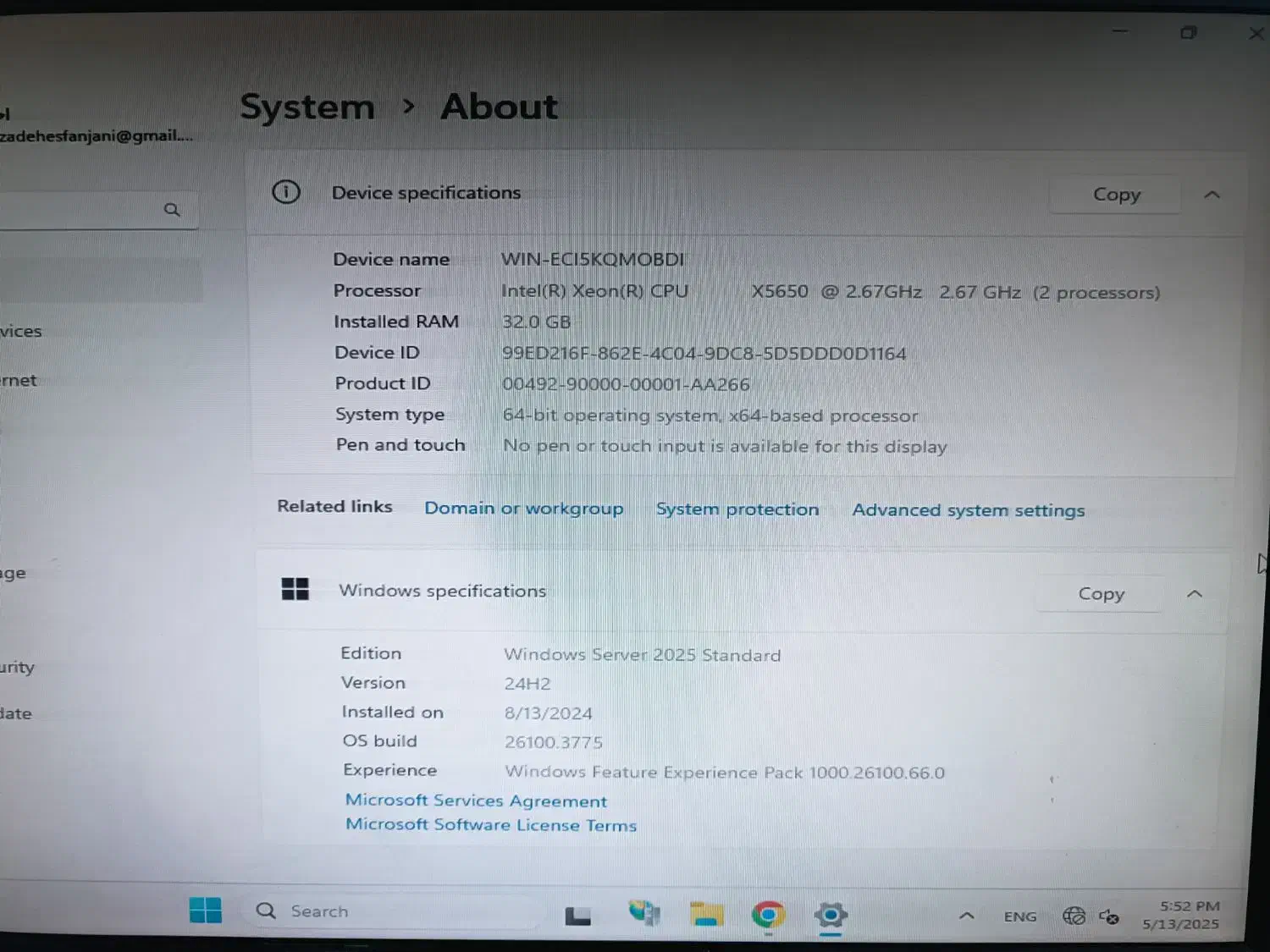Click the Installed on label

click(393, 712)
